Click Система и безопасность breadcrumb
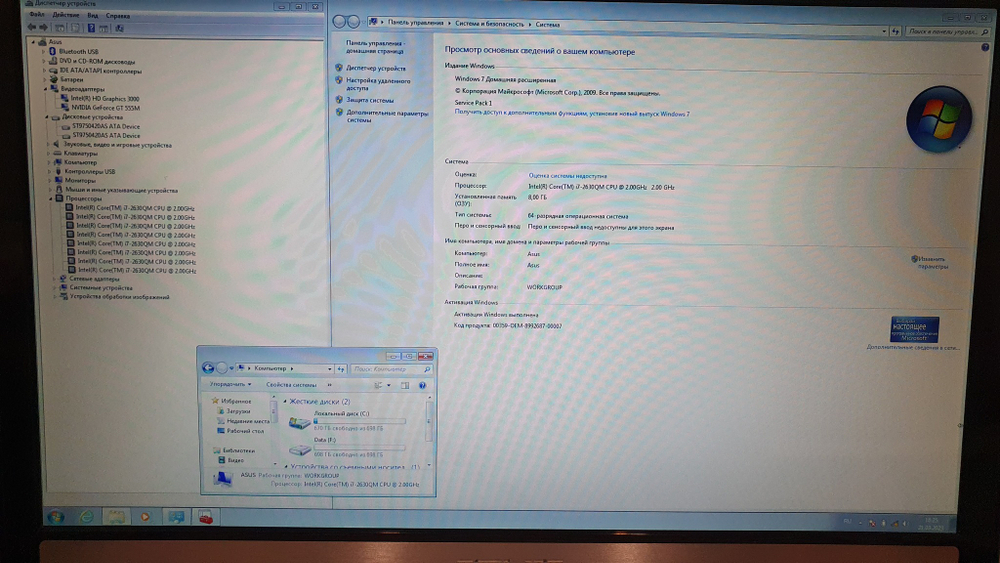 (x=489, y=24)
